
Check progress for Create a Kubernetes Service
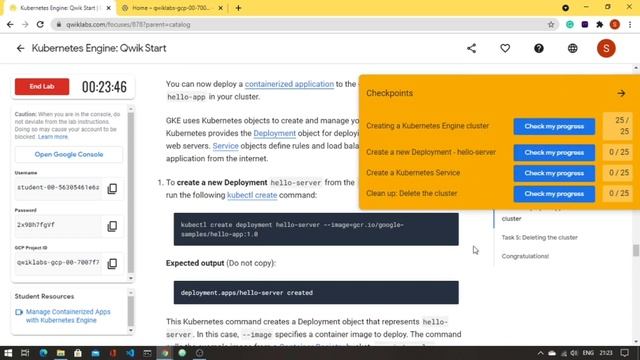[x=554, y=173]
